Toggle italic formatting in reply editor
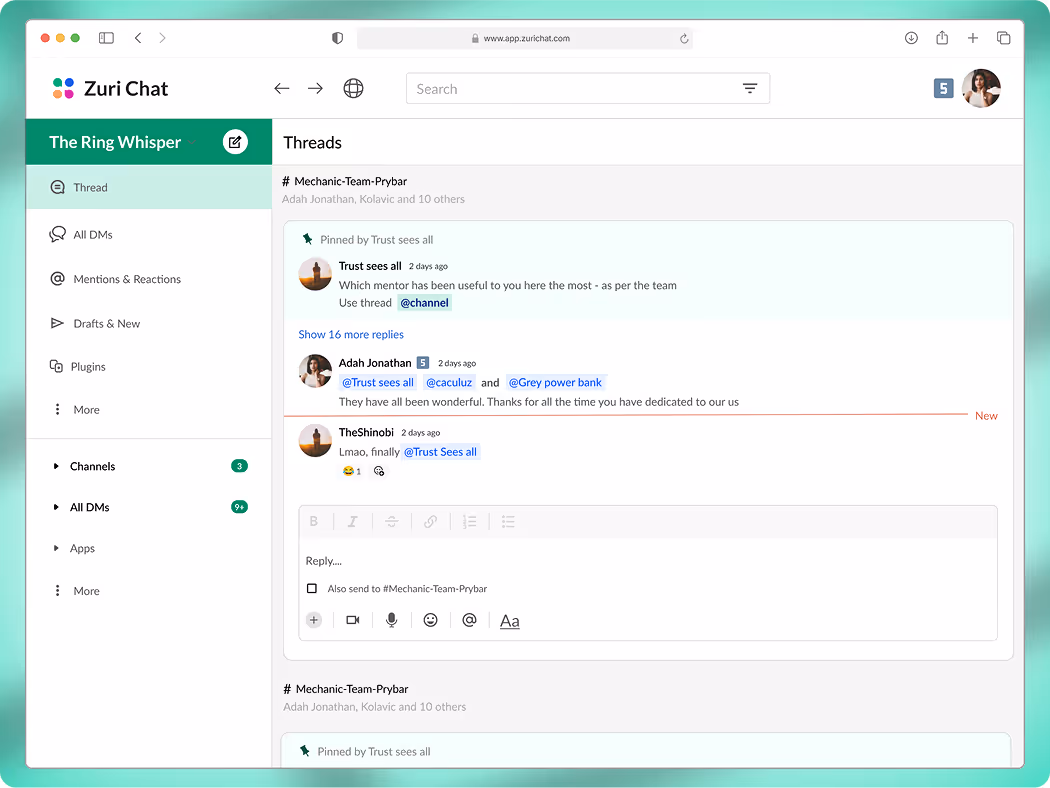Screen dimensions: 1050x788 pyautogui.click(x=352, y=522)
